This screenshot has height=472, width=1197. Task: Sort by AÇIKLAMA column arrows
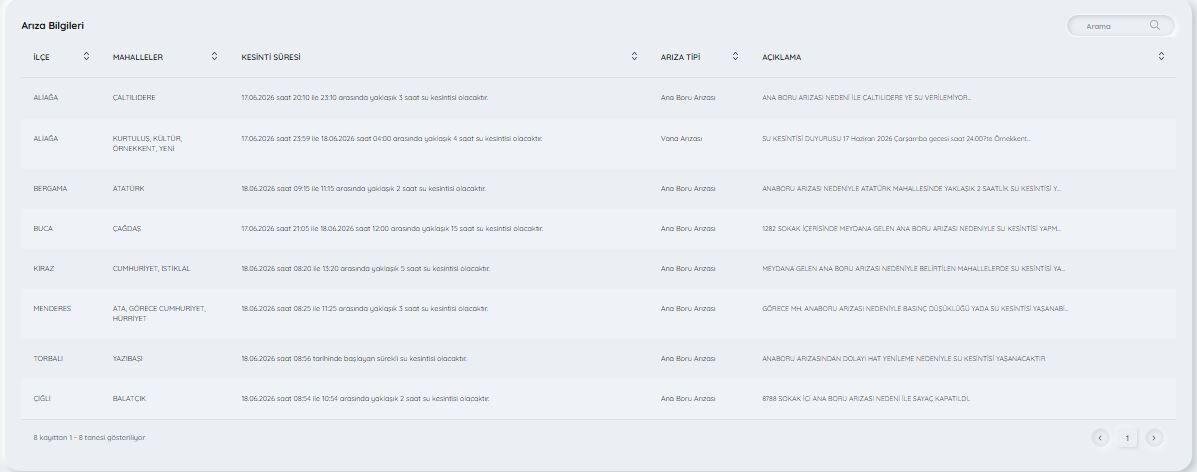coord(1161,56)
